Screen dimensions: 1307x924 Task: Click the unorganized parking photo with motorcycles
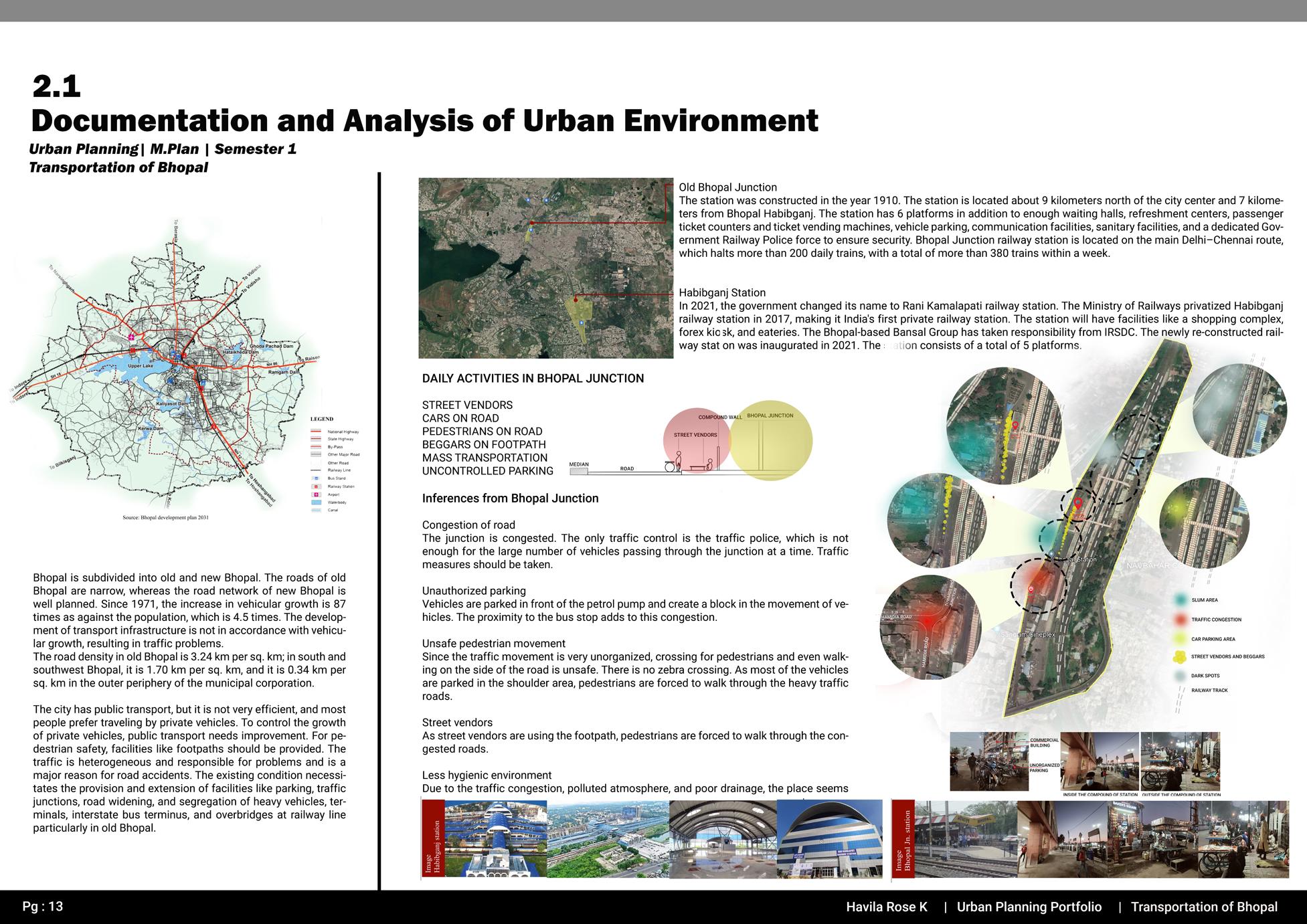click(988, 761)
